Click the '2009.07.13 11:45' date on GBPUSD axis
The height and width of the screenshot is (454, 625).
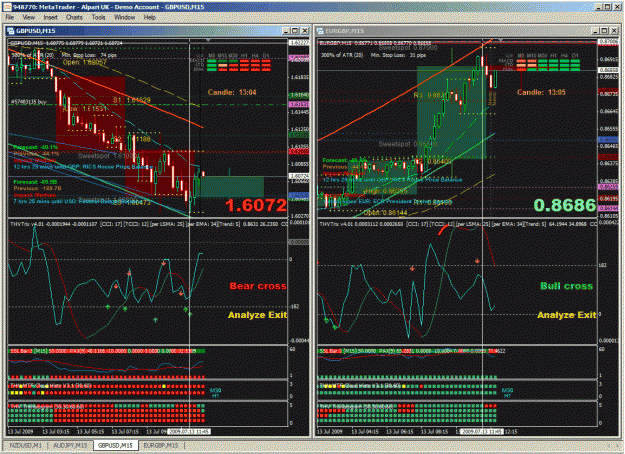189,432
